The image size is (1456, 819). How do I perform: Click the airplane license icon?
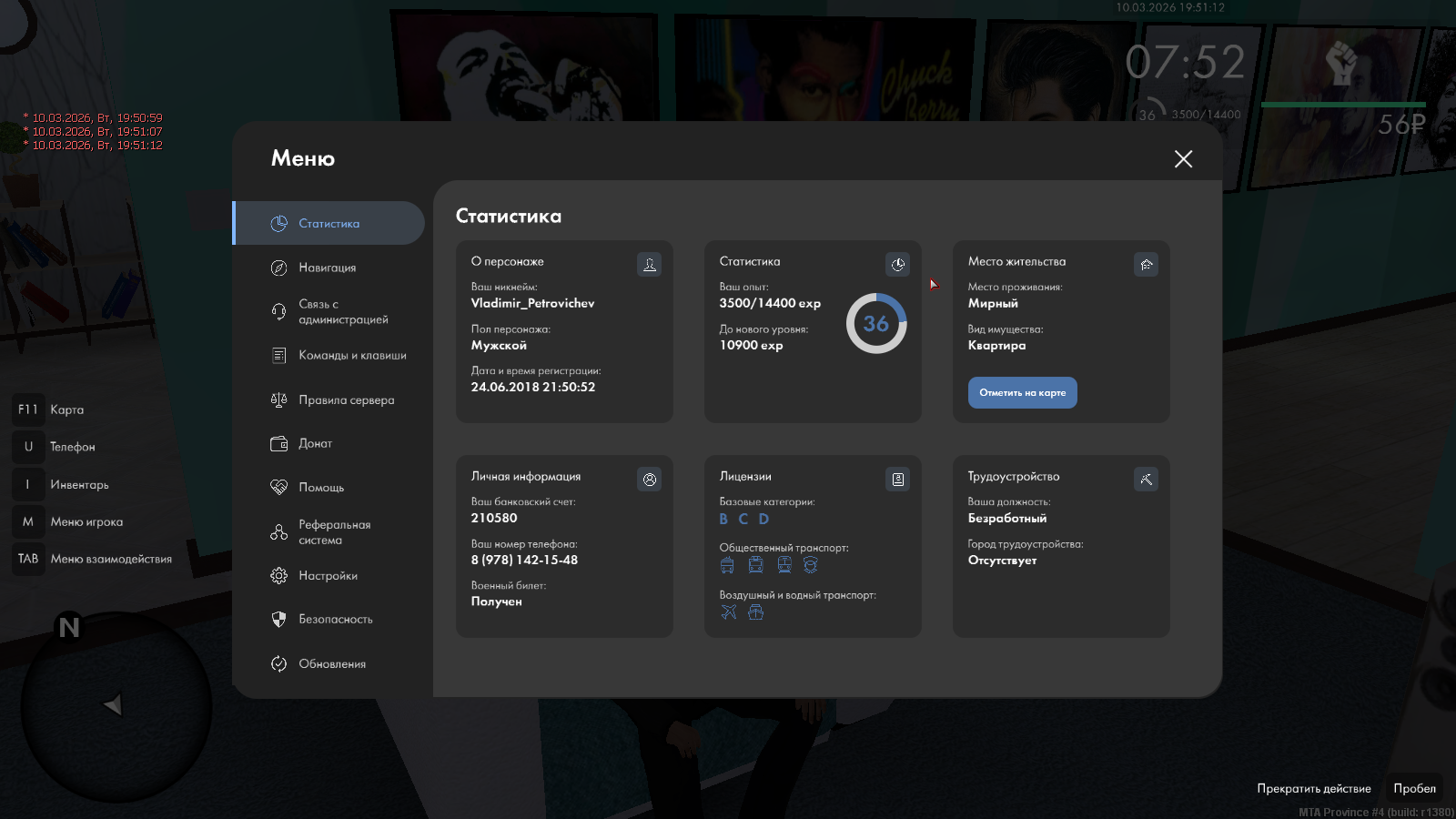coord(729,612)
